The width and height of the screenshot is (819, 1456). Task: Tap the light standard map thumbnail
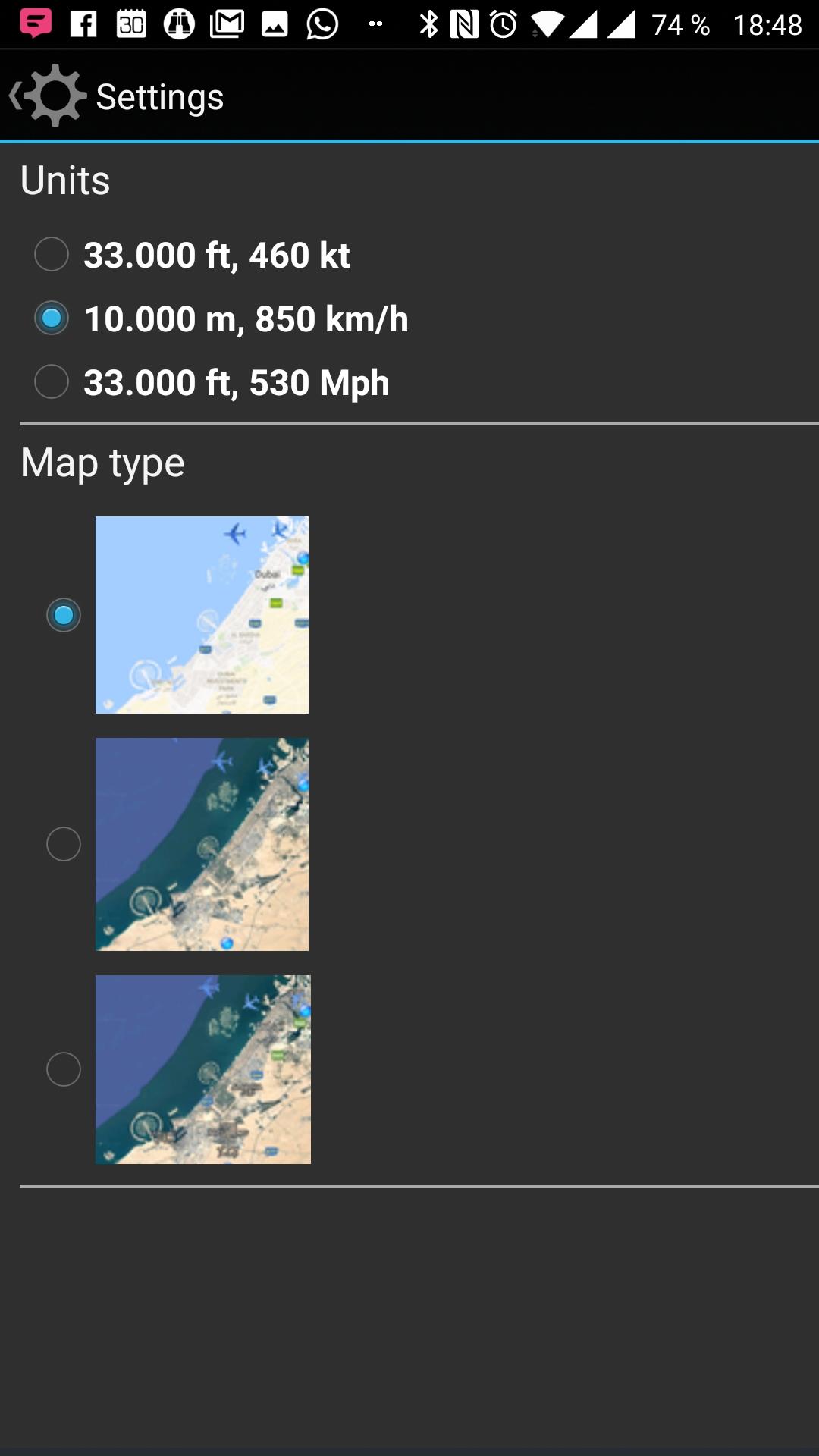(x=202, y=615)
